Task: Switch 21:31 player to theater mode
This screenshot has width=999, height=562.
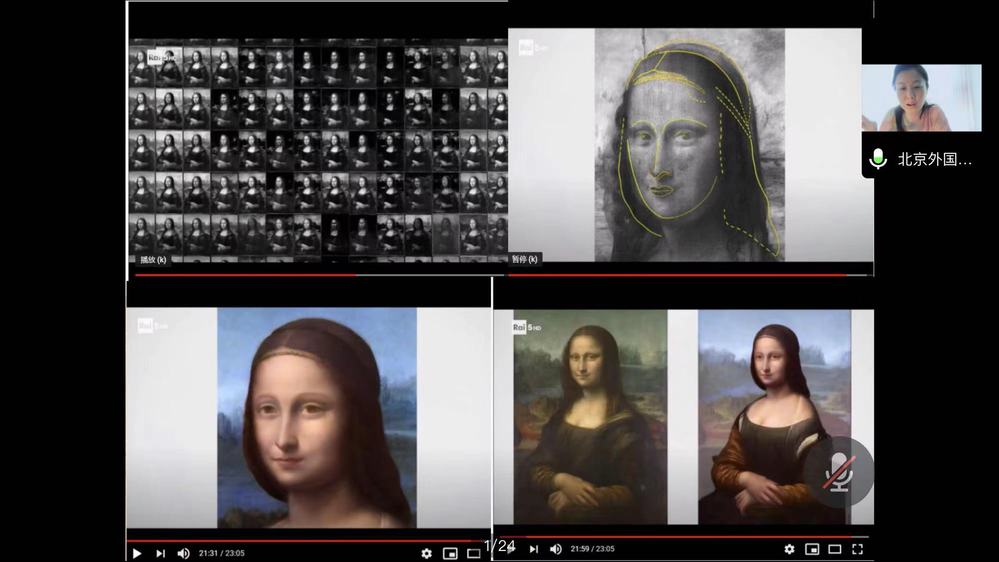Action: 473,554
